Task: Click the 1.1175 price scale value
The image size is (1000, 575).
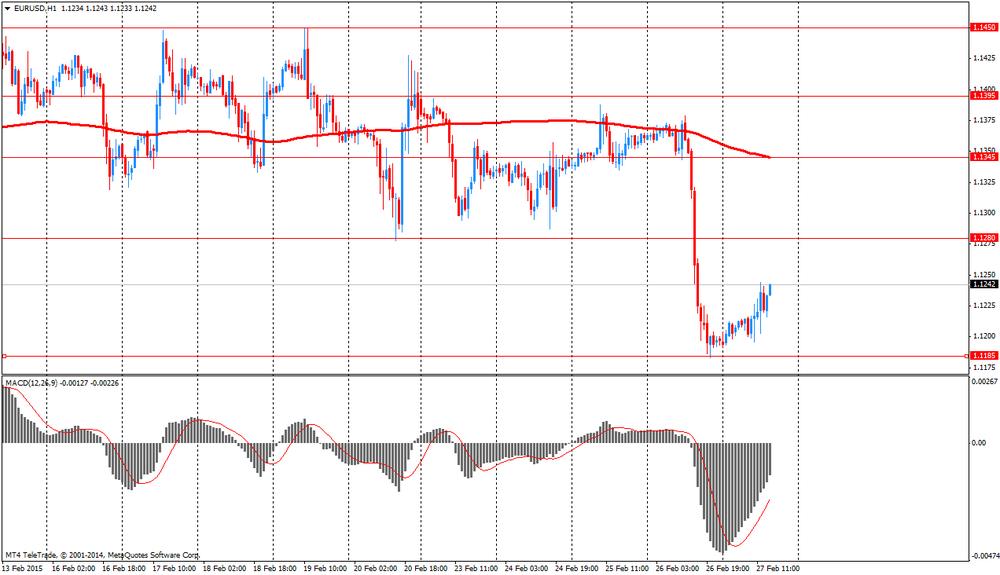Action: coord(984,367)
